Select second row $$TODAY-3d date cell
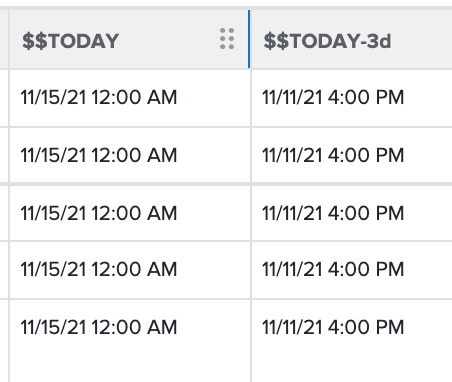The width and height of the screenshot is (452, 382). (352, 155)
